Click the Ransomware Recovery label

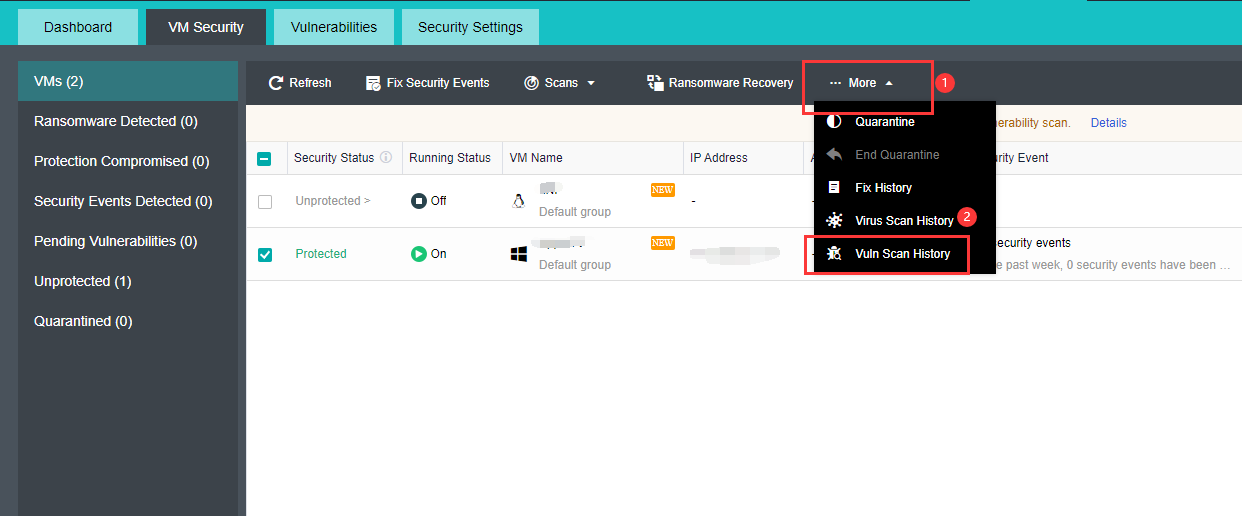[x=731, y=83]
